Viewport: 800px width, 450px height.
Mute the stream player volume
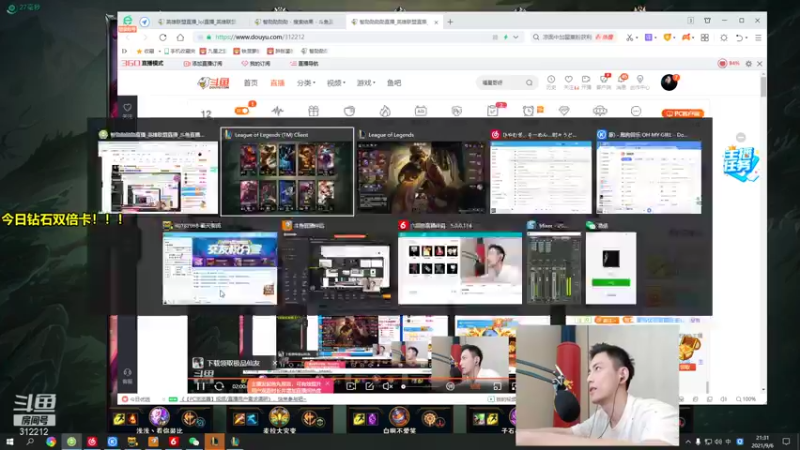click(387, 386)
